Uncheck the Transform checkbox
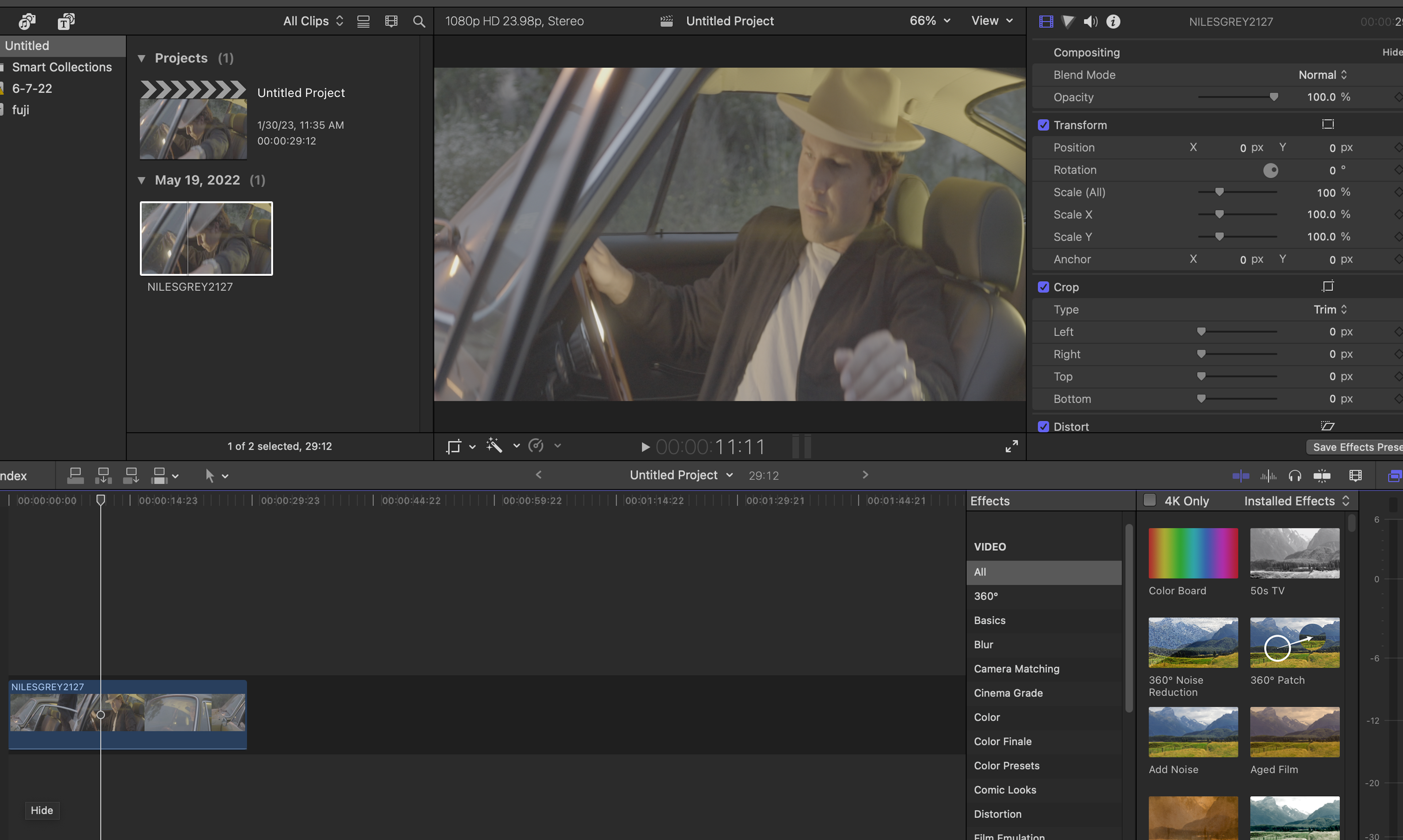This screenshot has height=840, width=1403. coord(1043,125)
